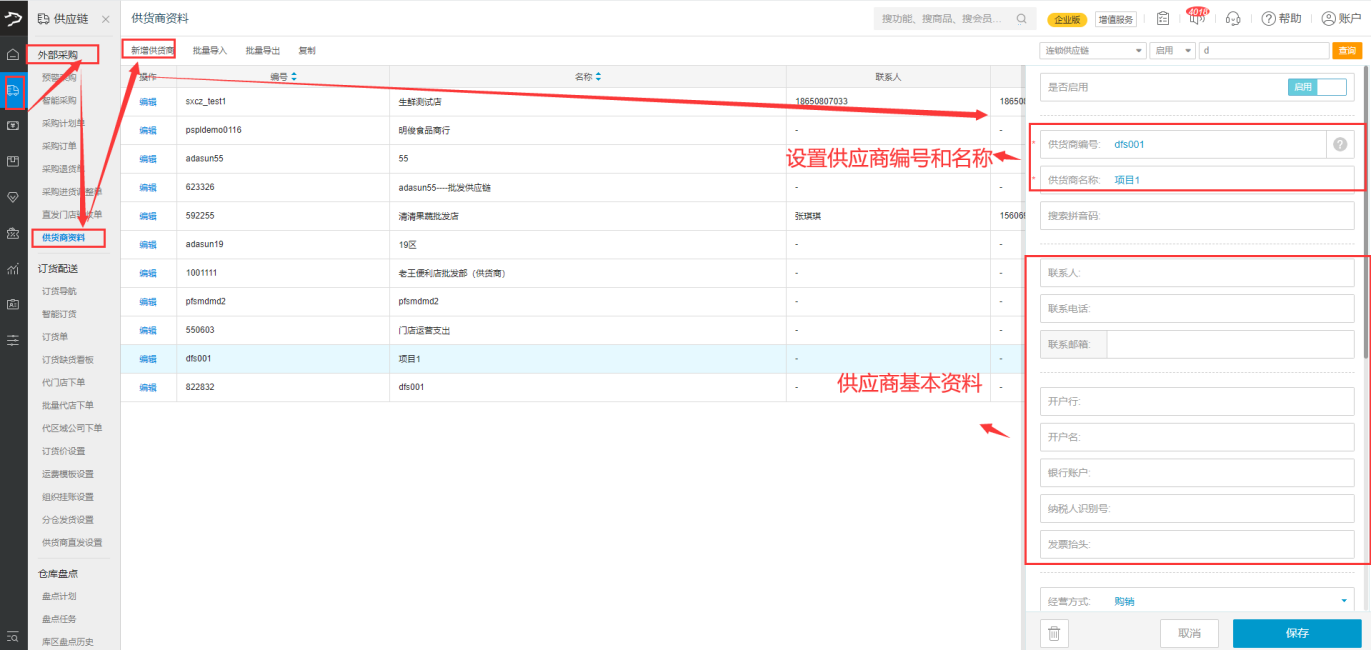Open the customer service headset icon
Viewport: 1371px width, 650px height.
[1233, 18]
